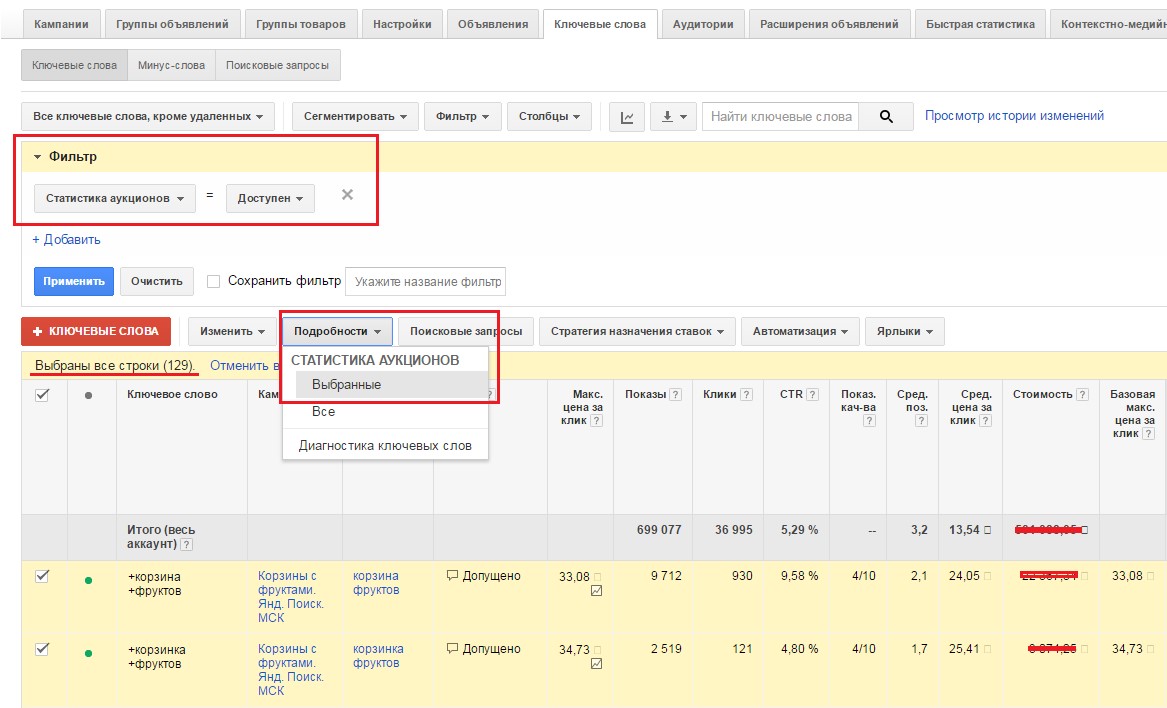Click the blue Применить button

pos(74,281)
